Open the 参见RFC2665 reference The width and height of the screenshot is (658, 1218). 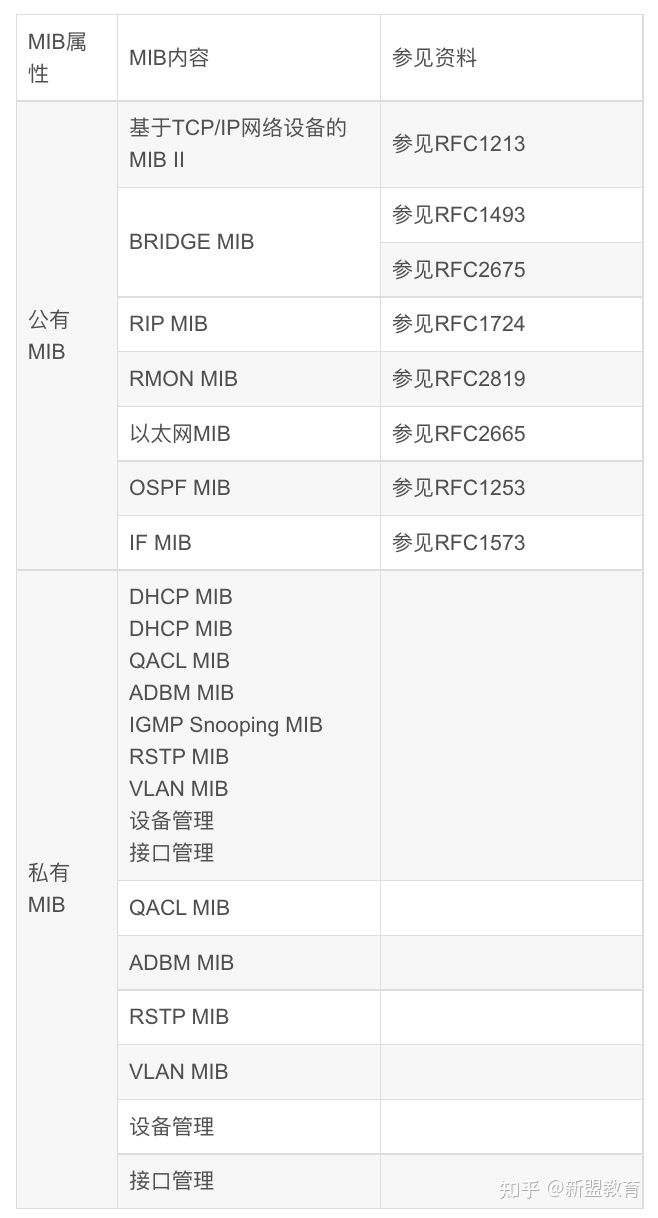pos(458,434)
